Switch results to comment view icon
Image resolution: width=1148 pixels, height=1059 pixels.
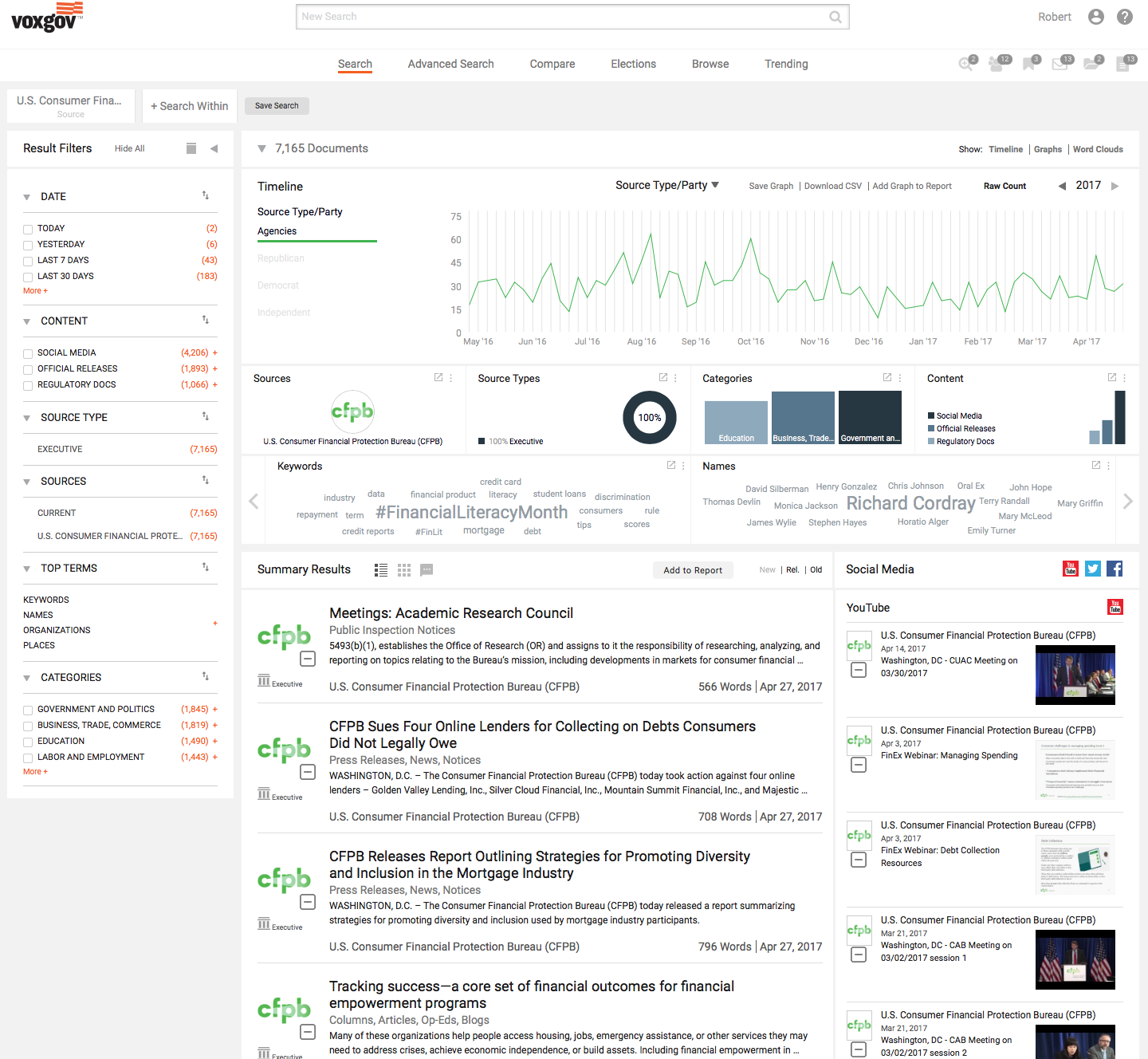(427, 570)
